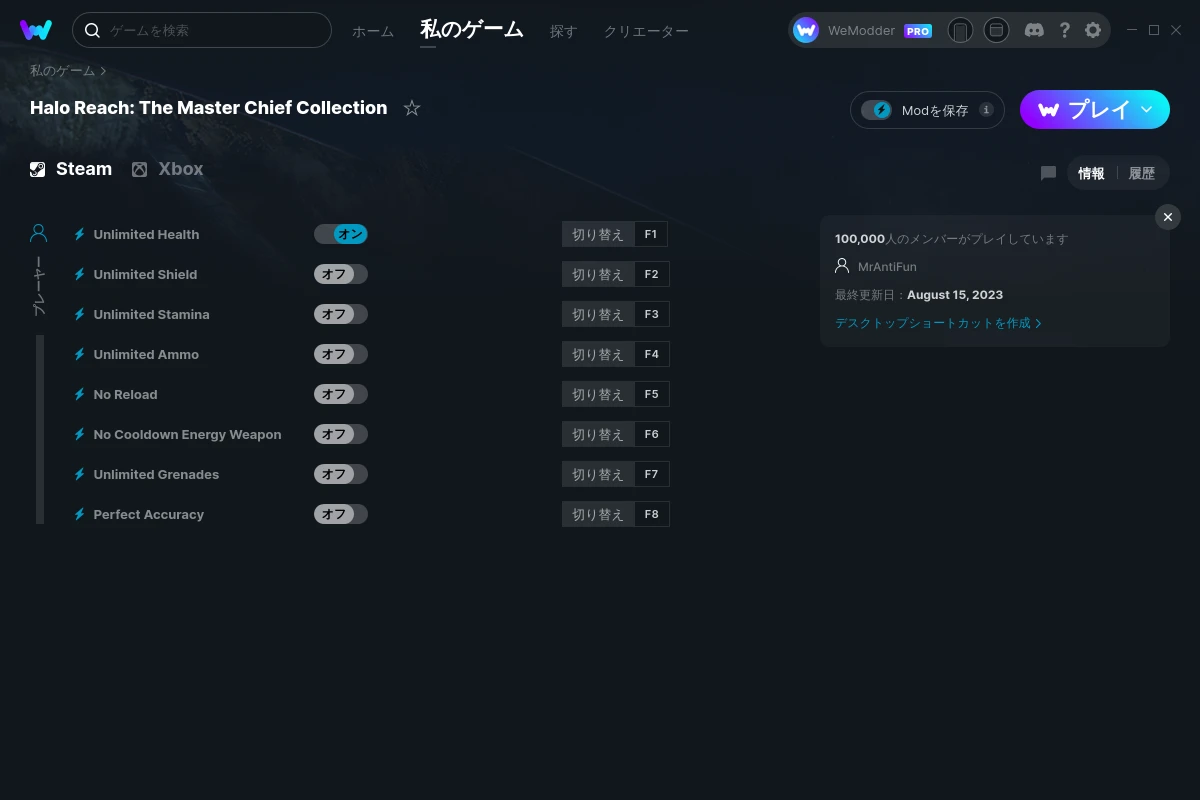The image size is (1200, 800).
Task: Click the PRO badge
Action: click(918, 31)
